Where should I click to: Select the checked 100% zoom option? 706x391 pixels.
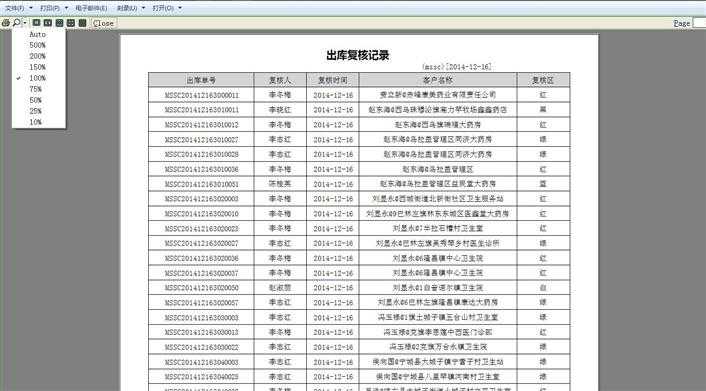[38, 78]
